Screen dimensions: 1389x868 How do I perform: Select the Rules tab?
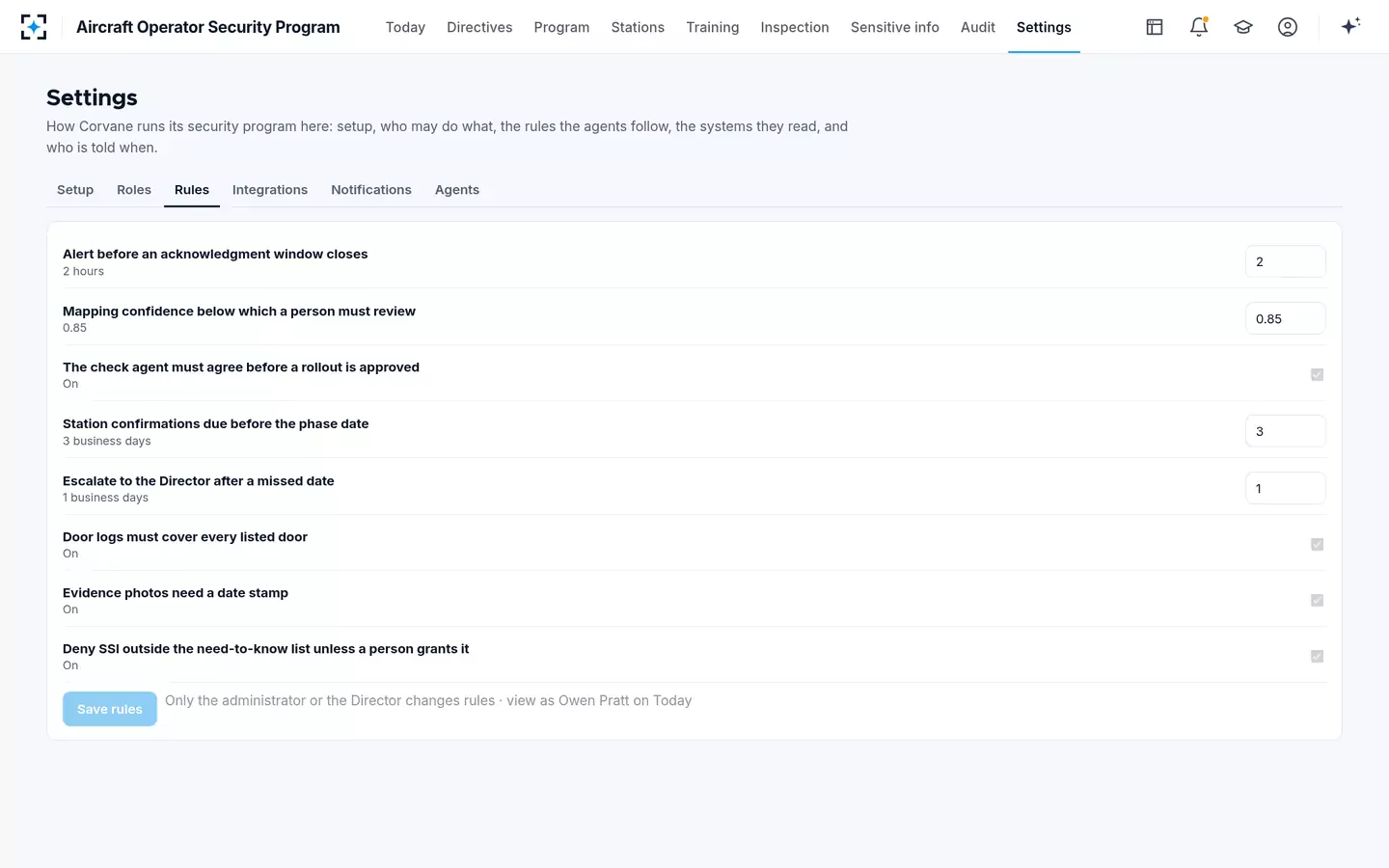coord(192,190)
